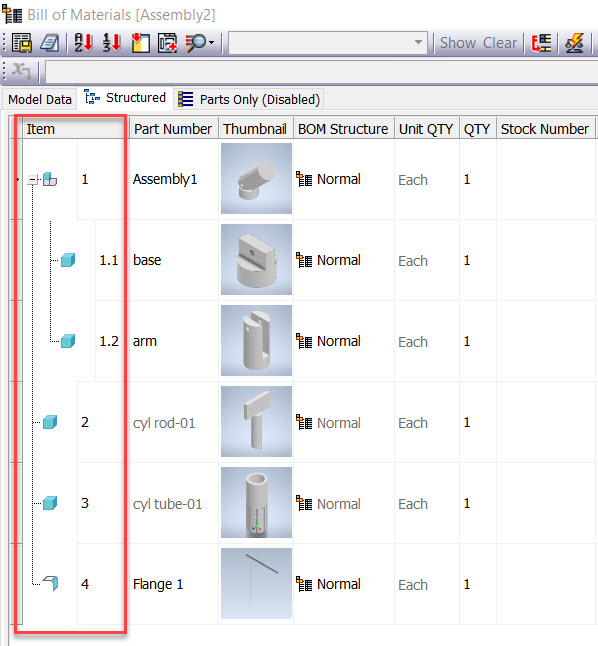This screenshot has width=598, height=646.
Task: Click the base thumbnail image
Action: pyautogui.click(x=256, y=260)
